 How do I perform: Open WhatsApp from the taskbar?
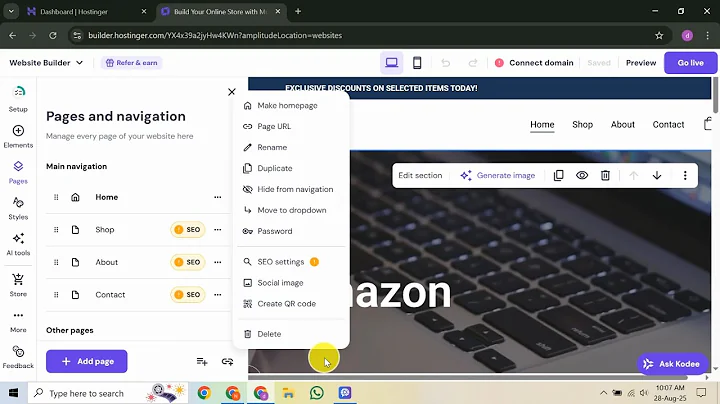316,393
